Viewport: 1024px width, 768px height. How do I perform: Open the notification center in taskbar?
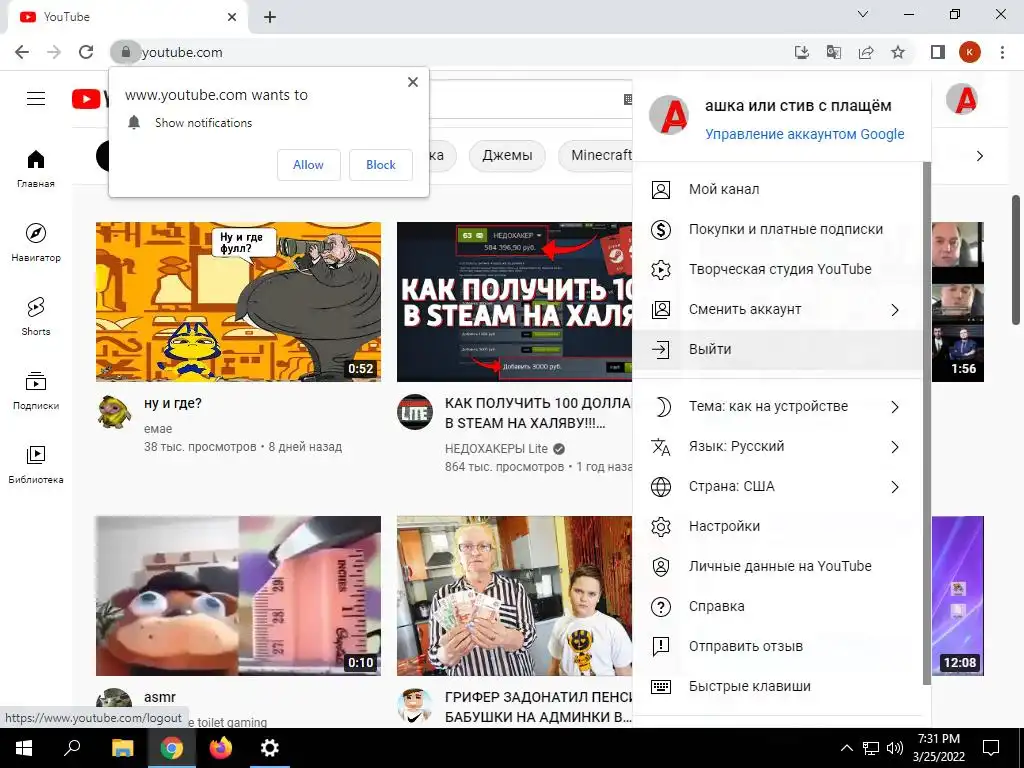[x=991, y=748]
